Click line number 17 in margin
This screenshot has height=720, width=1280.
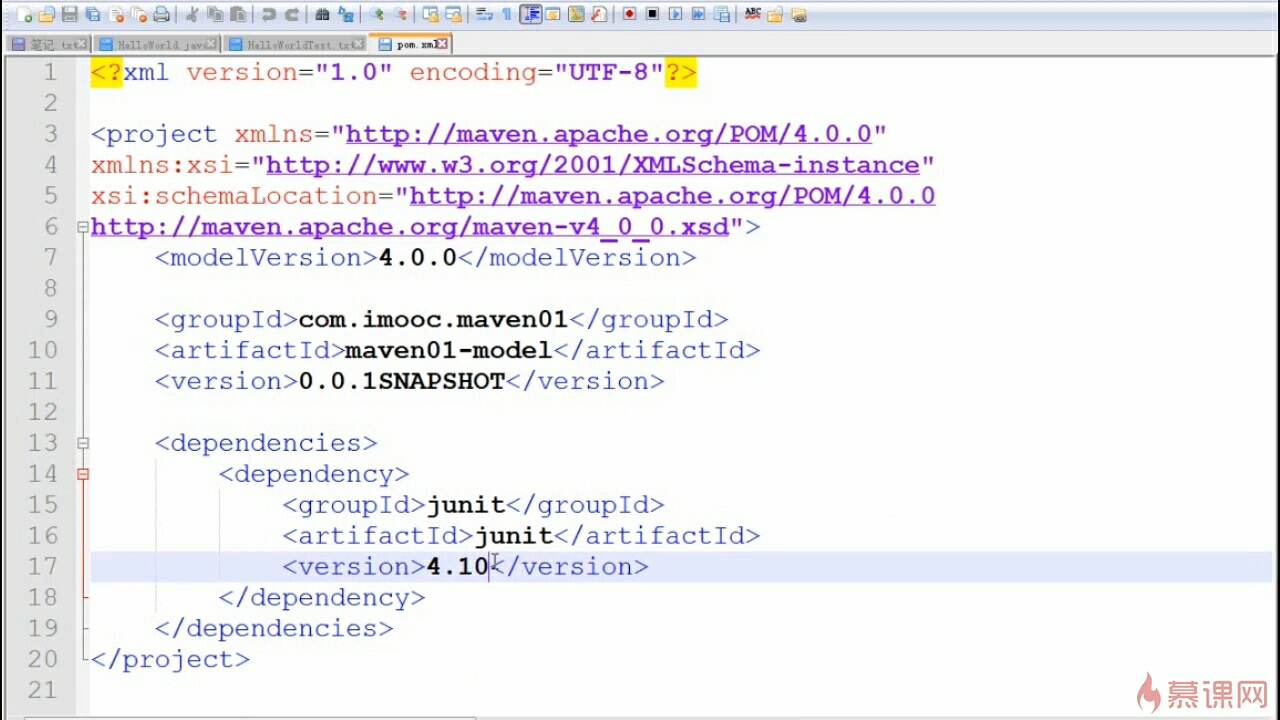(42, 567)
